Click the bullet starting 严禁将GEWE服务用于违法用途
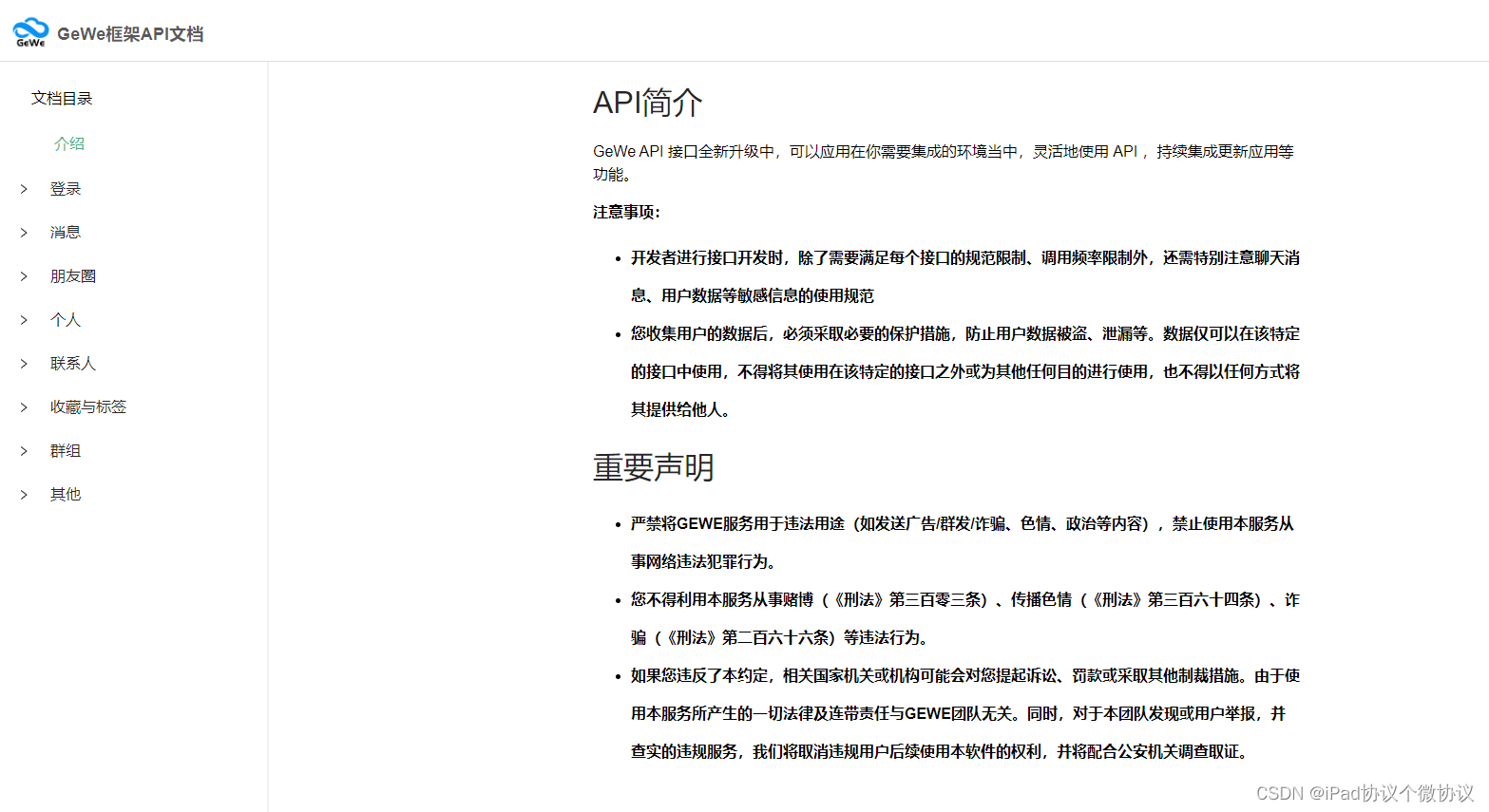 click(963, 542)
